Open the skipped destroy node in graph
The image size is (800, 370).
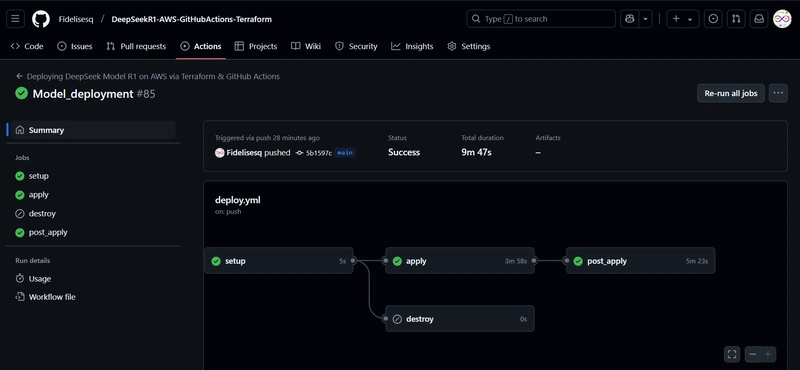(460, 319)
